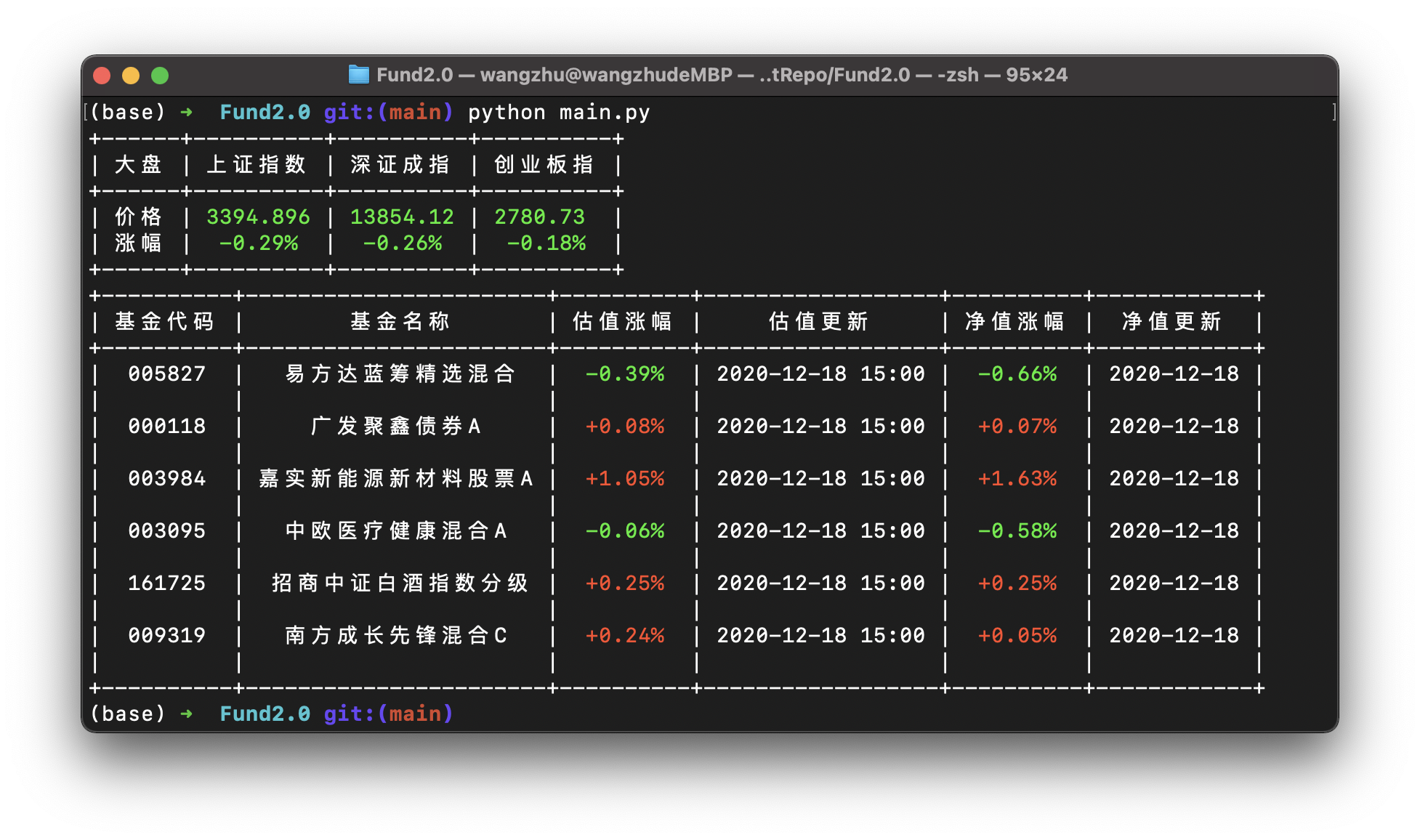Click fund name 广发聚鑫债券A
This screenshot has height=840, width=1420.
[396, 427]
